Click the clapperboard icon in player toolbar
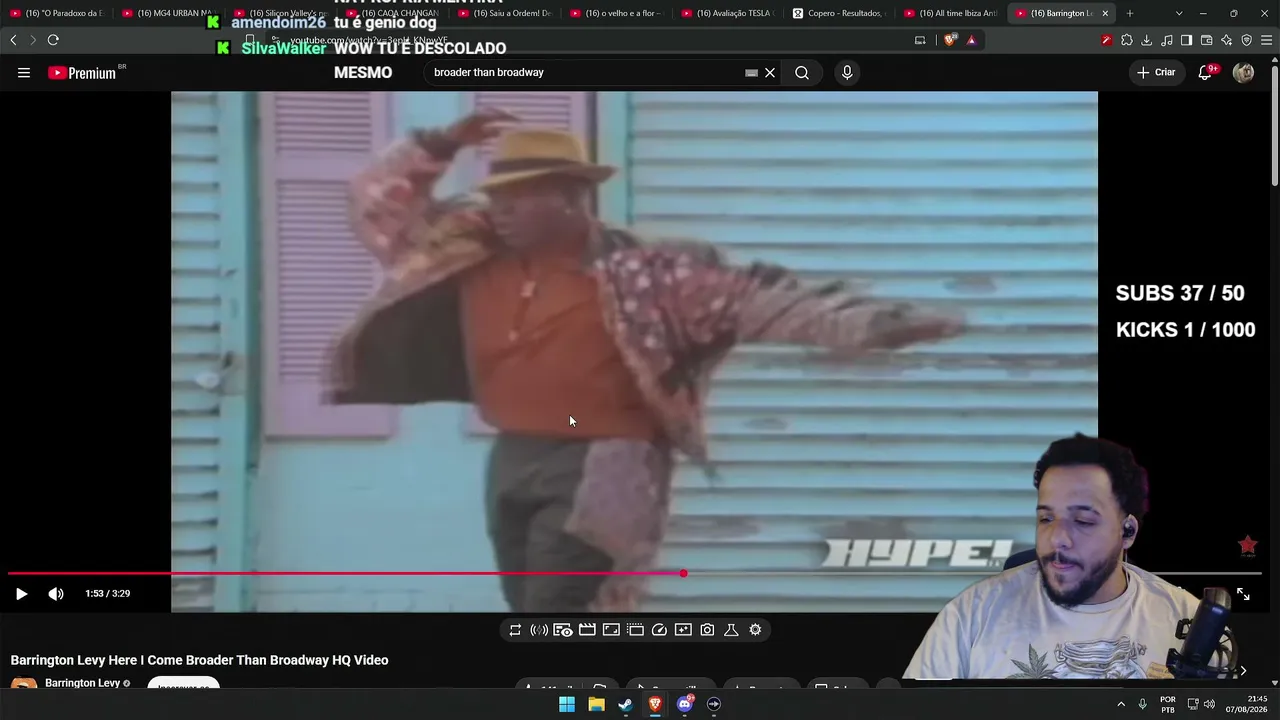 tap(587, 630)
